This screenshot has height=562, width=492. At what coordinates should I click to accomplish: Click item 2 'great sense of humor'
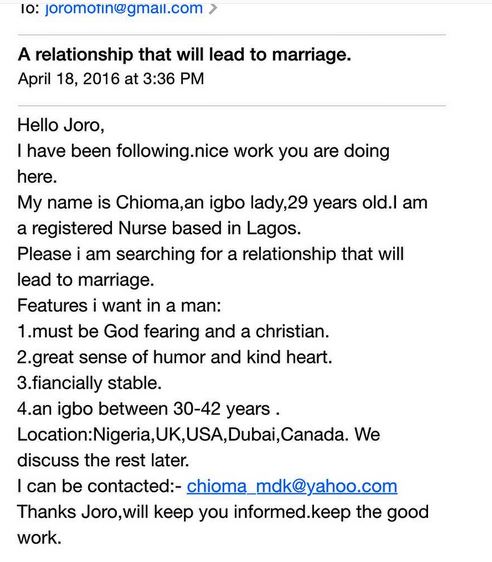(x=175, y=357)
